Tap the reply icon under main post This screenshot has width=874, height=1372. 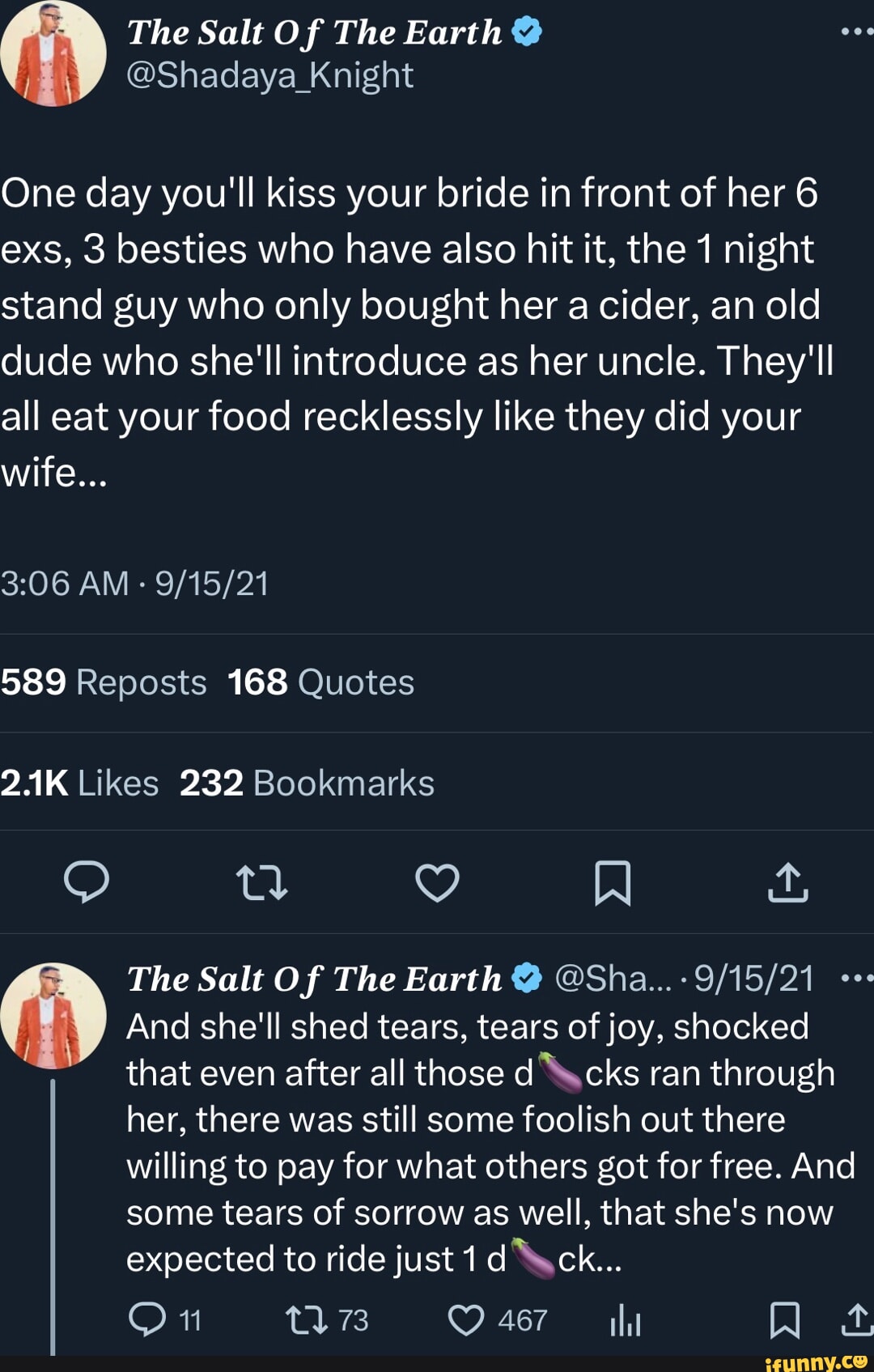pyautogui.click(x=87, y=882)
